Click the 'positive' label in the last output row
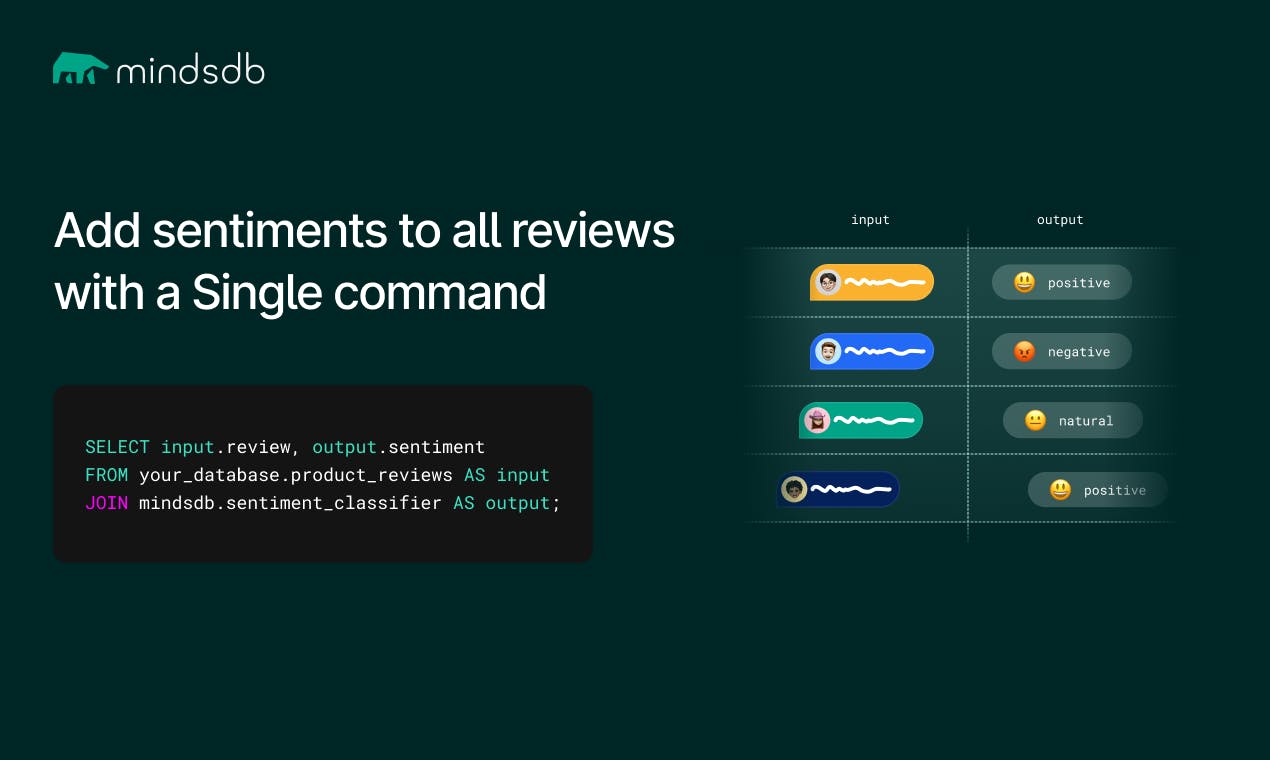The image size is (1270, 760). point(1115,490)
